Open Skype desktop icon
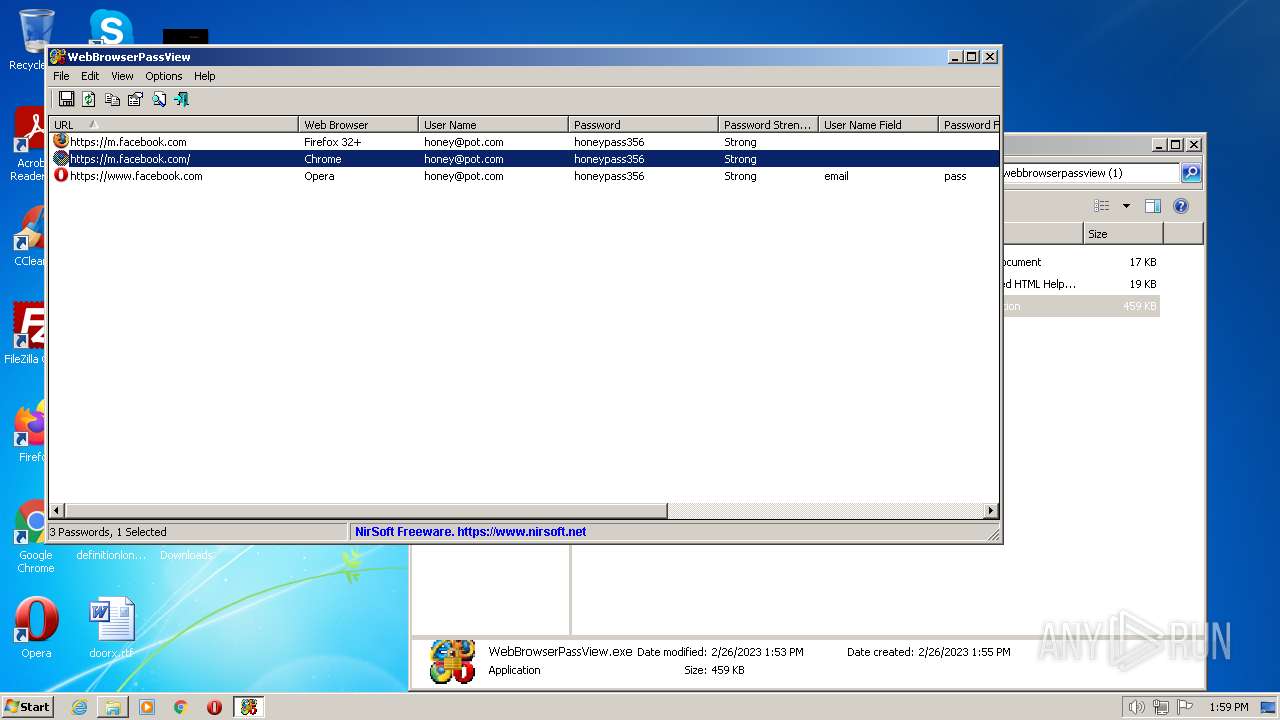 click(111, 26)
